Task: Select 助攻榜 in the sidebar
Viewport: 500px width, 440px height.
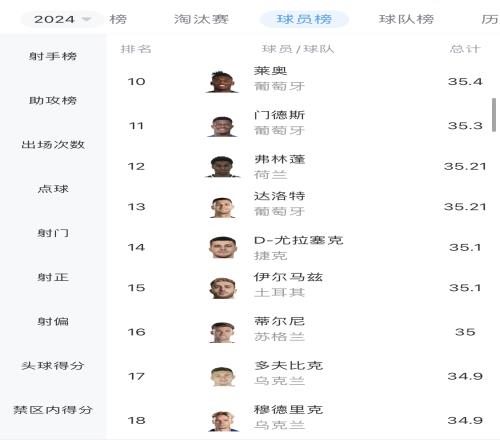Action: tap(53, 100)
